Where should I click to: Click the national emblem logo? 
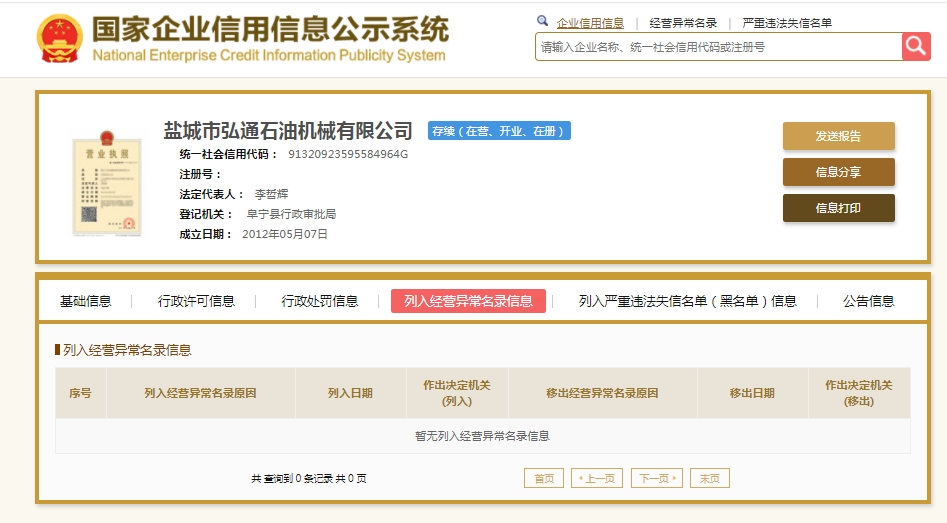coord(59,39)
